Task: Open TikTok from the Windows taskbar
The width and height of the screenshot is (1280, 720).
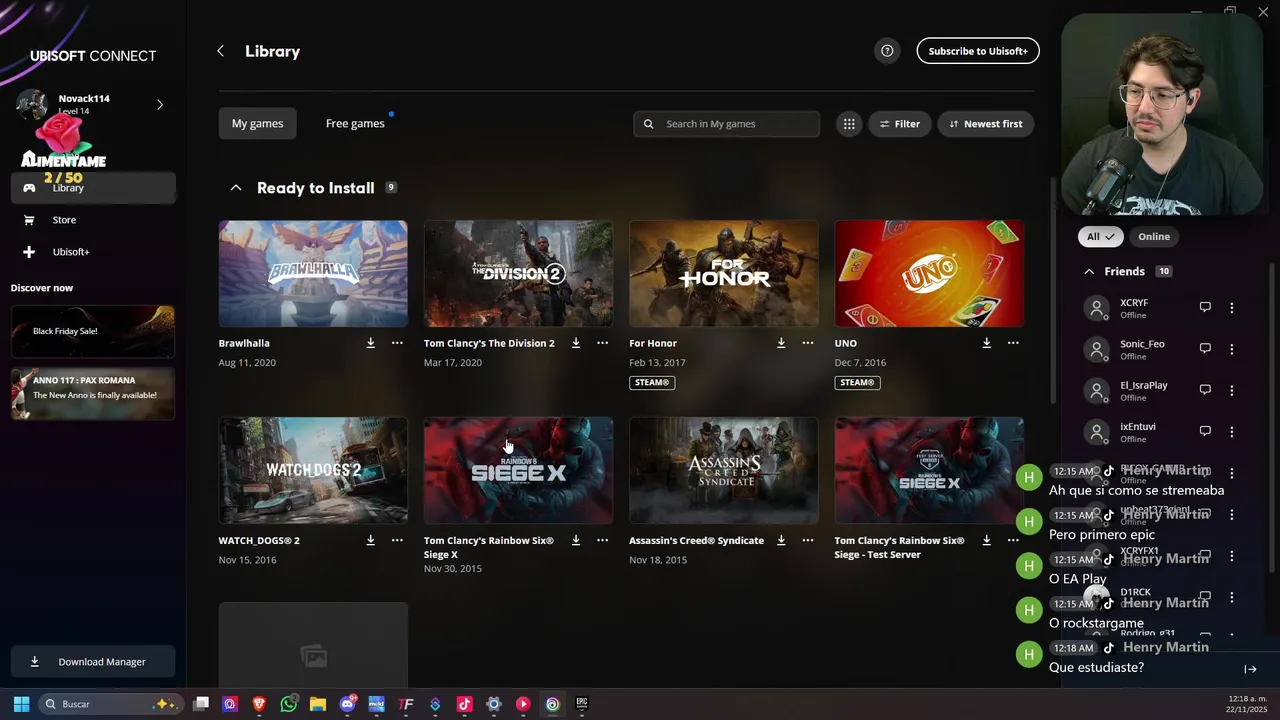Action: pos(464,704)
